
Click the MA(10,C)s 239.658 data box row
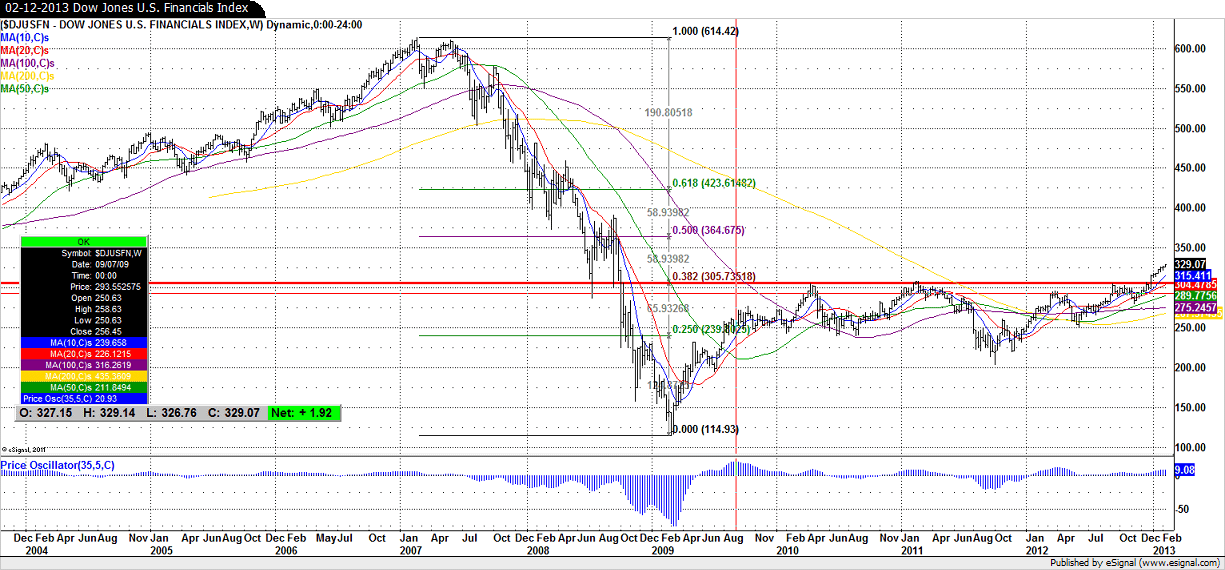pyautogui.click(x=84, y=343)
